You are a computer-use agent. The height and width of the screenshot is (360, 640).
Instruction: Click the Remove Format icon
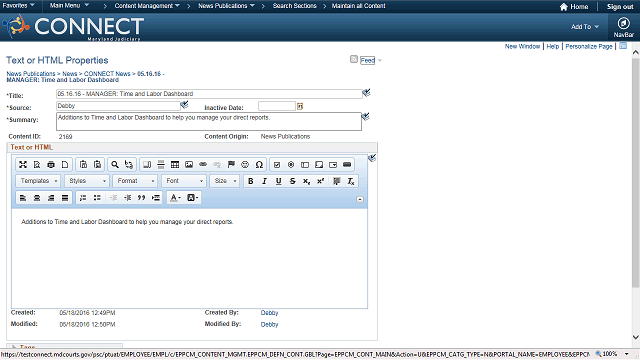point(351,181)
